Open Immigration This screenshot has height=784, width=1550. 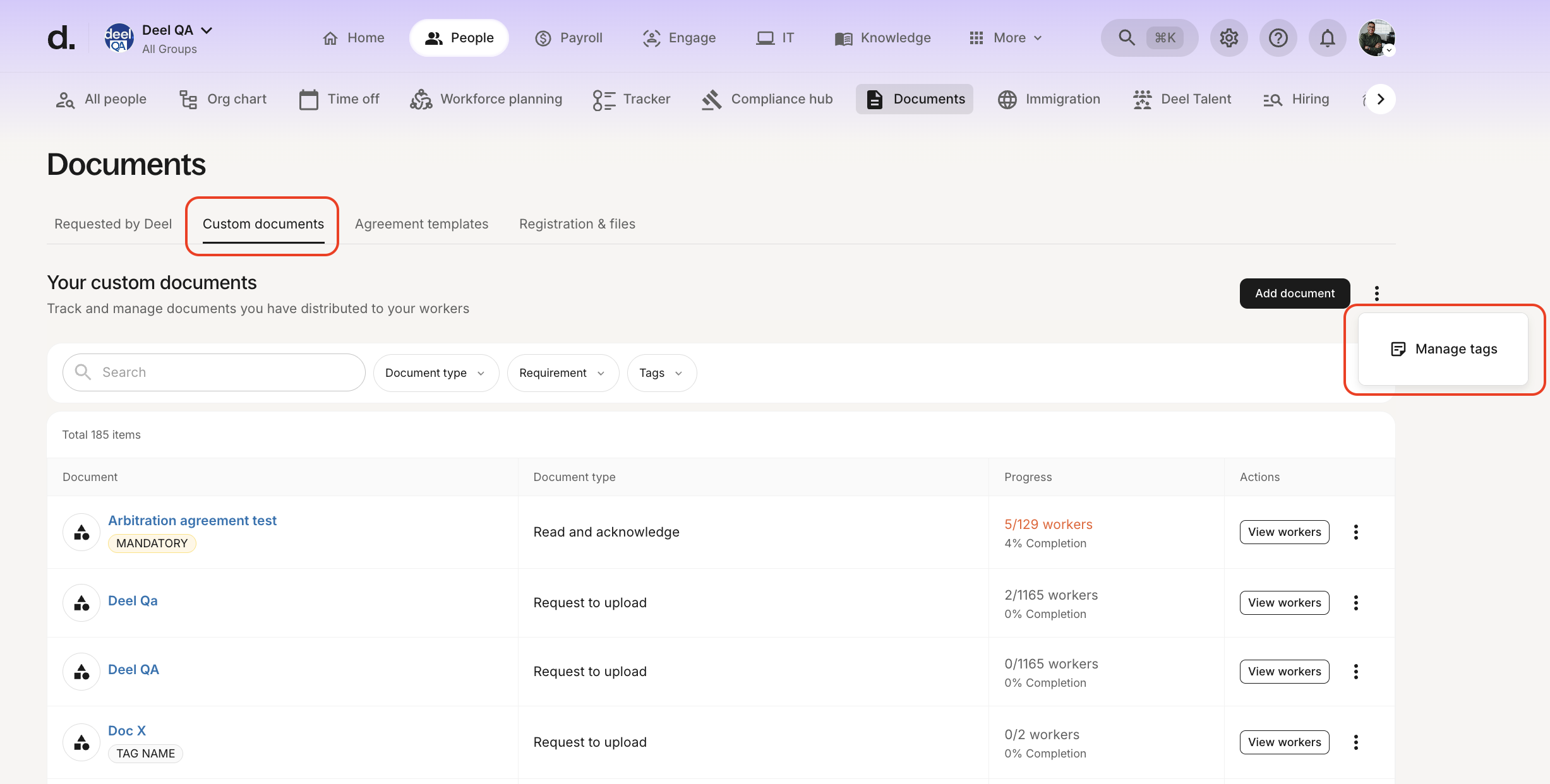(1049, 99)
